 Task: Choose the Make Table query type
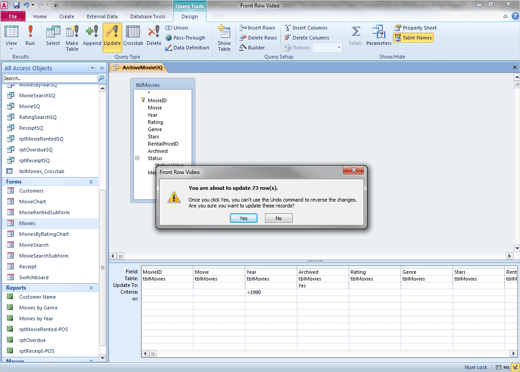click(x=72, y=38)
